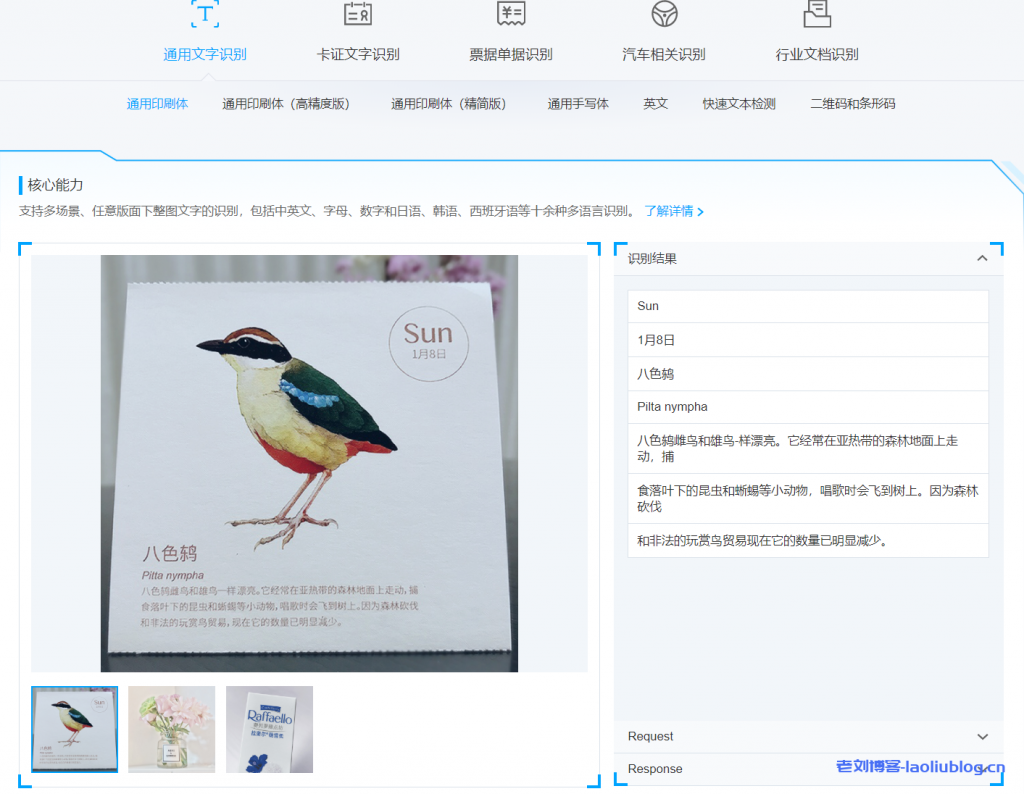Viewport: 1024px width, 794px height.
Task: Click the 票据单据识别 bill recognition icon
Action: click(510, 15)
